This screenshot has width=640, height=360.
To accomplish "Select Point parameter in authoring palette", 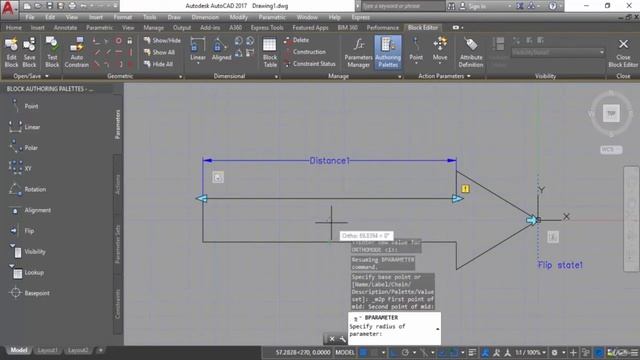I will (x=24, y=106).
